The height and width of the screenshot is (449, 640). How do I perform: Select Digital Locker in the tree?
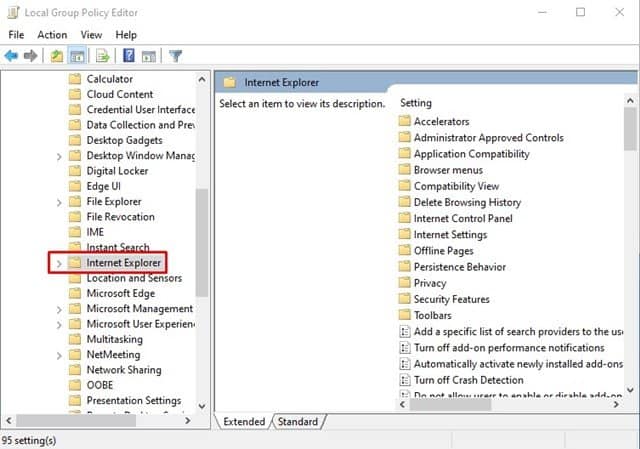(x=117, y=171)
